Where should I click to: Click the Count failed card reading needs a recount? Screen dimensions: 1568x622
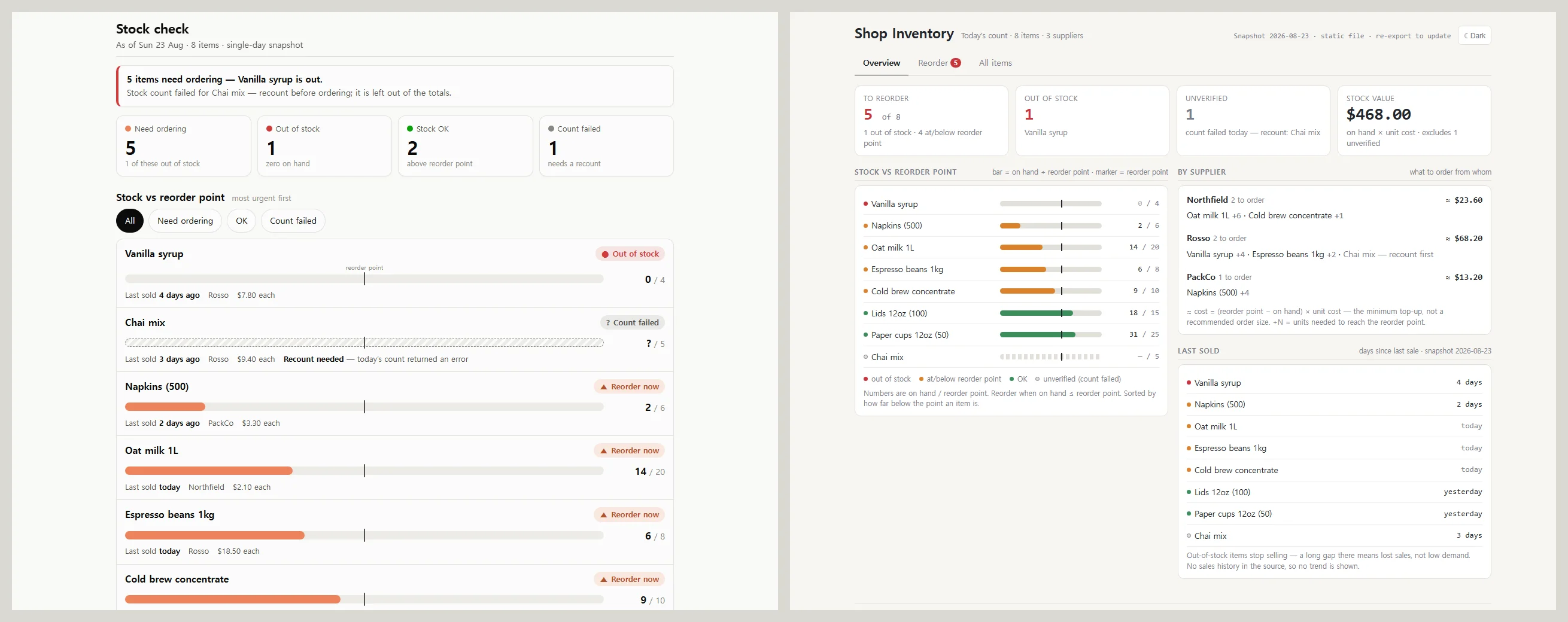[606, 146]
